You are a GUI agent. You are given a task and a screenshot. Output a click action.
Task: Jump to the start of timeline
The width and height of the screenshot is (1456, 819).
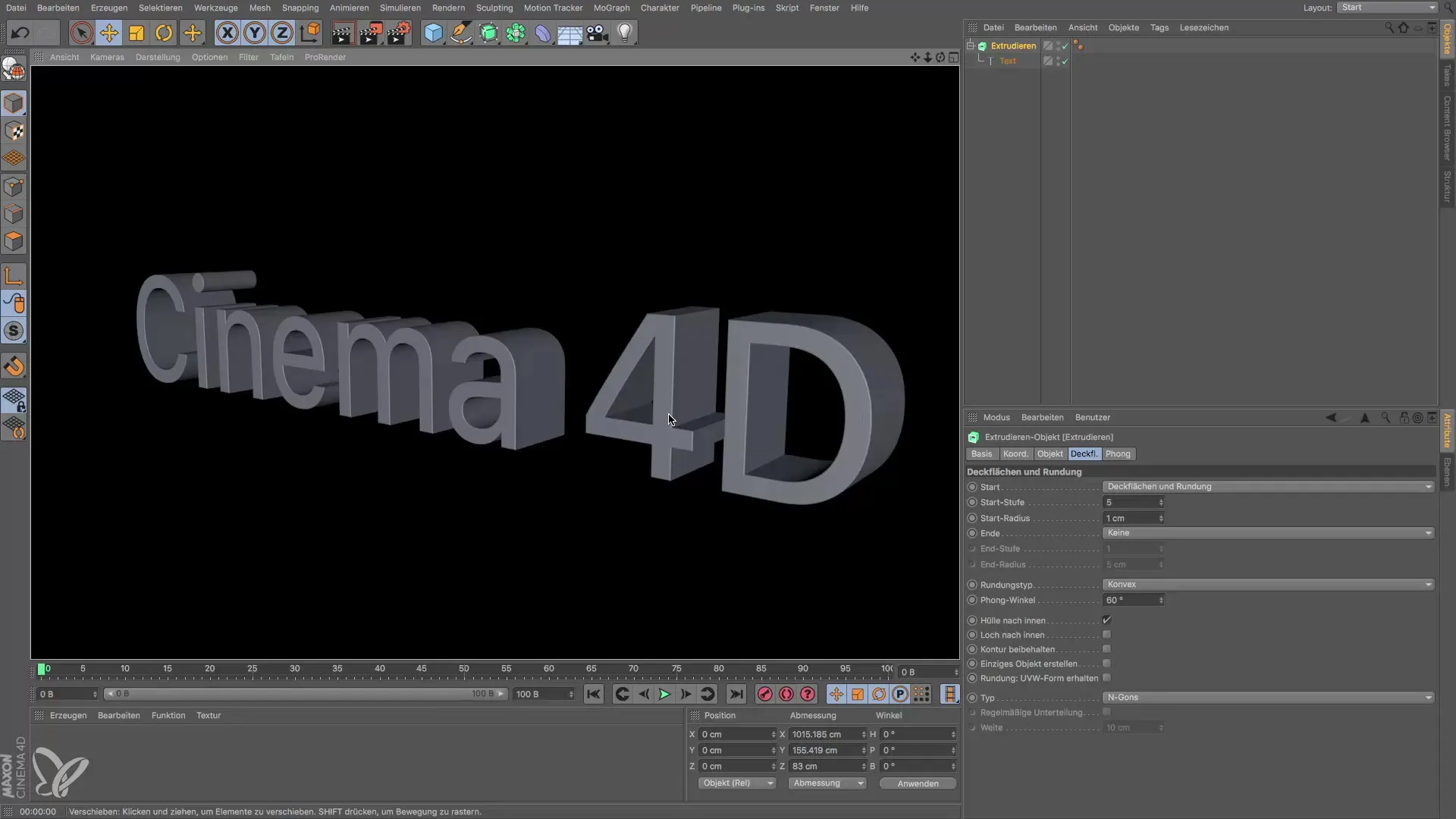(x=594, y=694)
